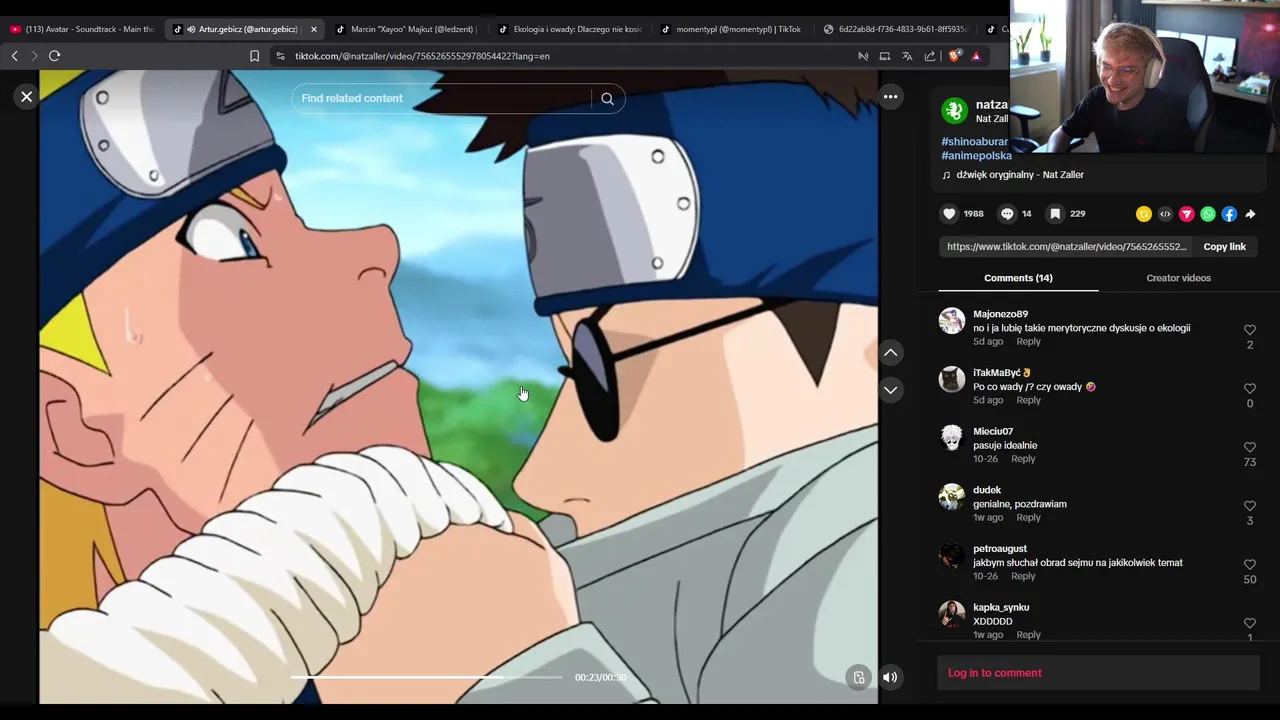Open the #animepolska hashtag link
This screenshot has height=720, width=1280.
[x=976, y=156]
